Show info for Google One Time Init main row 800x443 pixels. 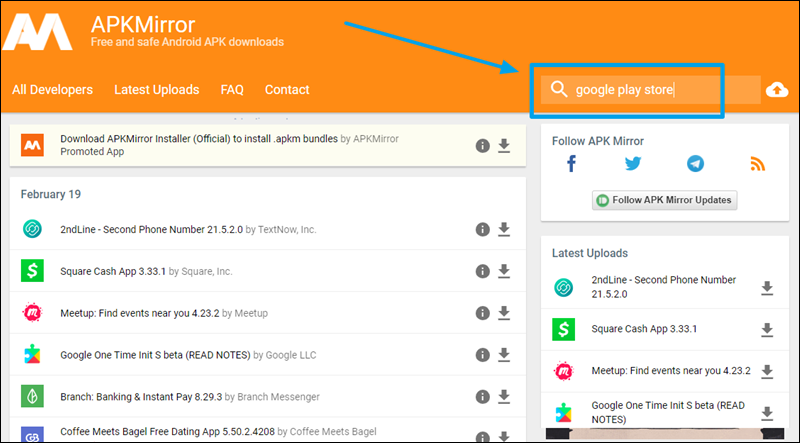pyautogui.click(x=482, y=355)
